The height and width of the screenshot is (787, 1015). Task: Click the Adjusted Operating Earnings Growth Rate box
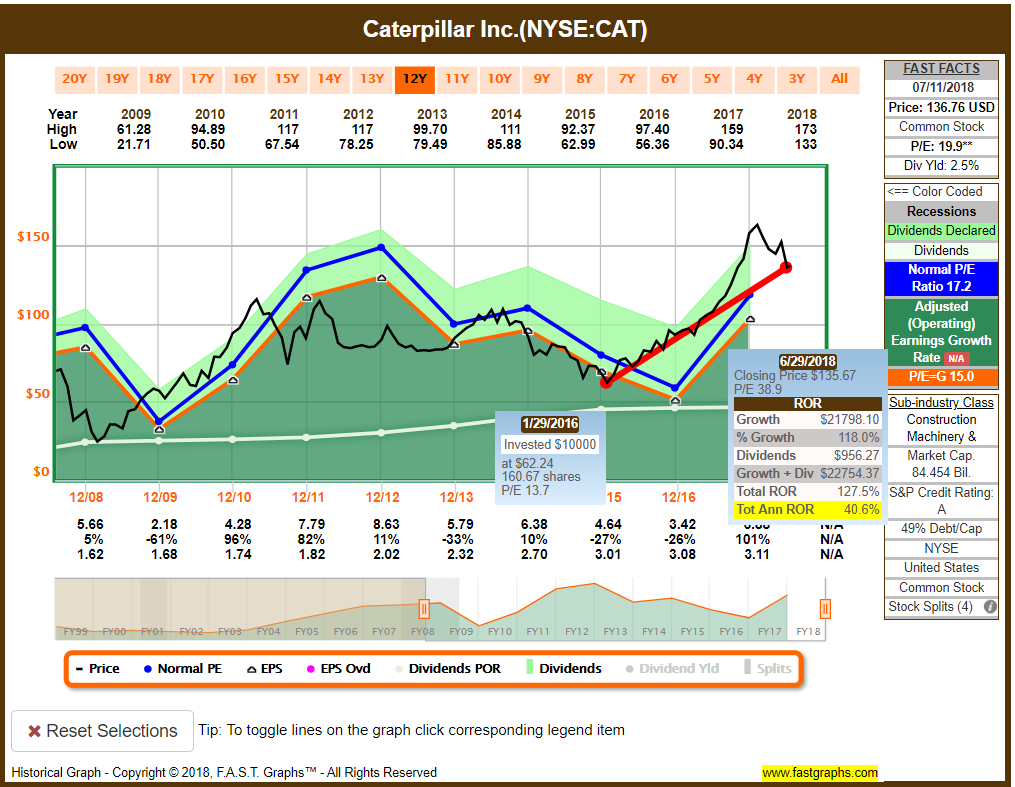(941, 332)
